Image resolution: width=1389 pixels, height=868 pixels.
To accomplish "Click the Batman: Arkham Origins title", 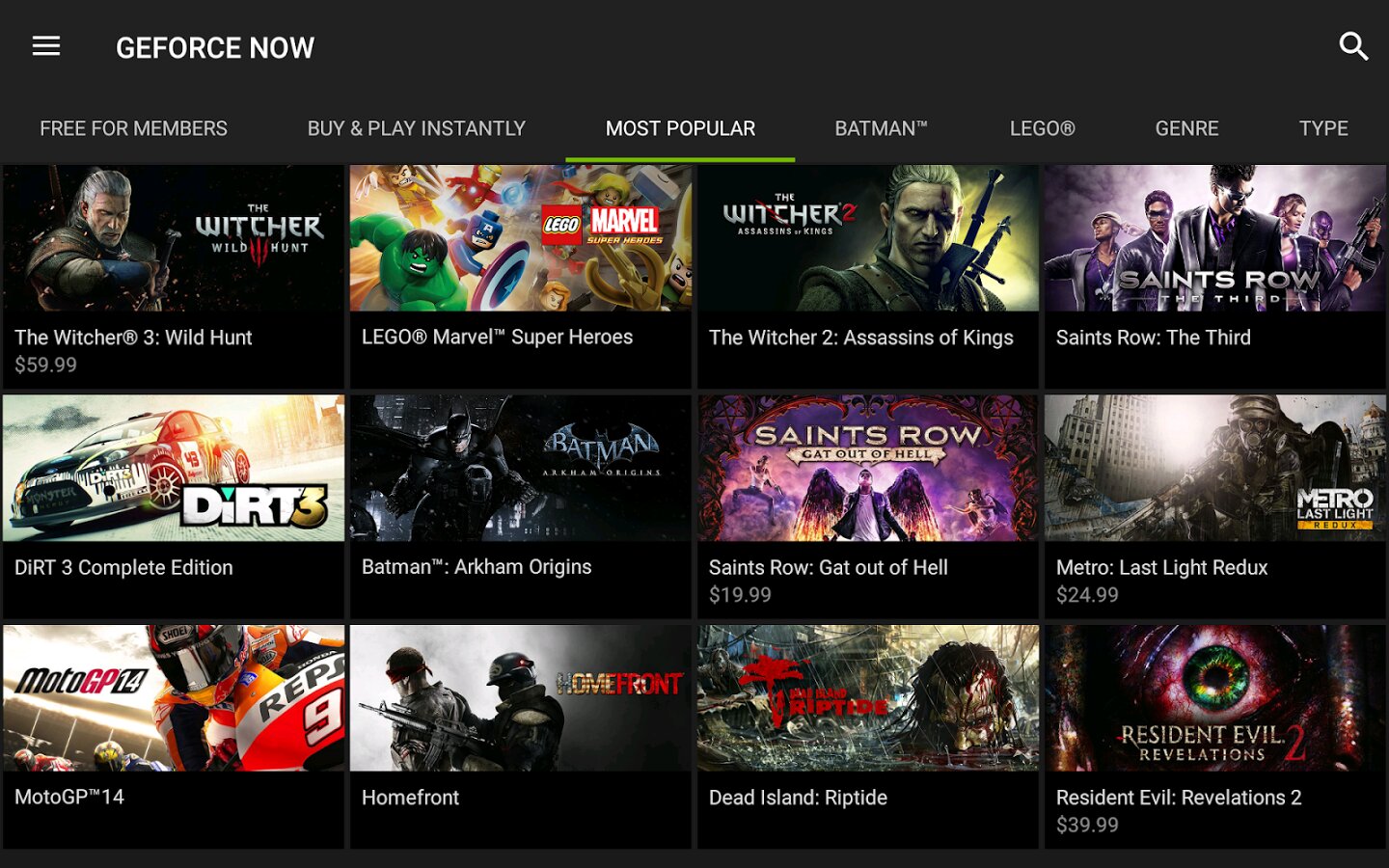I will click(x=477, y=567).
